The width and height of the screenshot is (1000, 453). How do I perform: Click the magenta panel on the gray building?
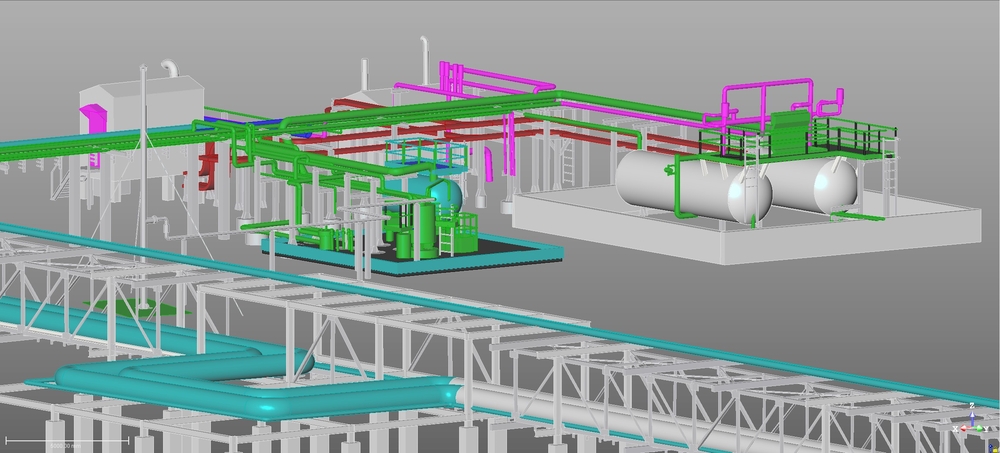click(93, 117)
